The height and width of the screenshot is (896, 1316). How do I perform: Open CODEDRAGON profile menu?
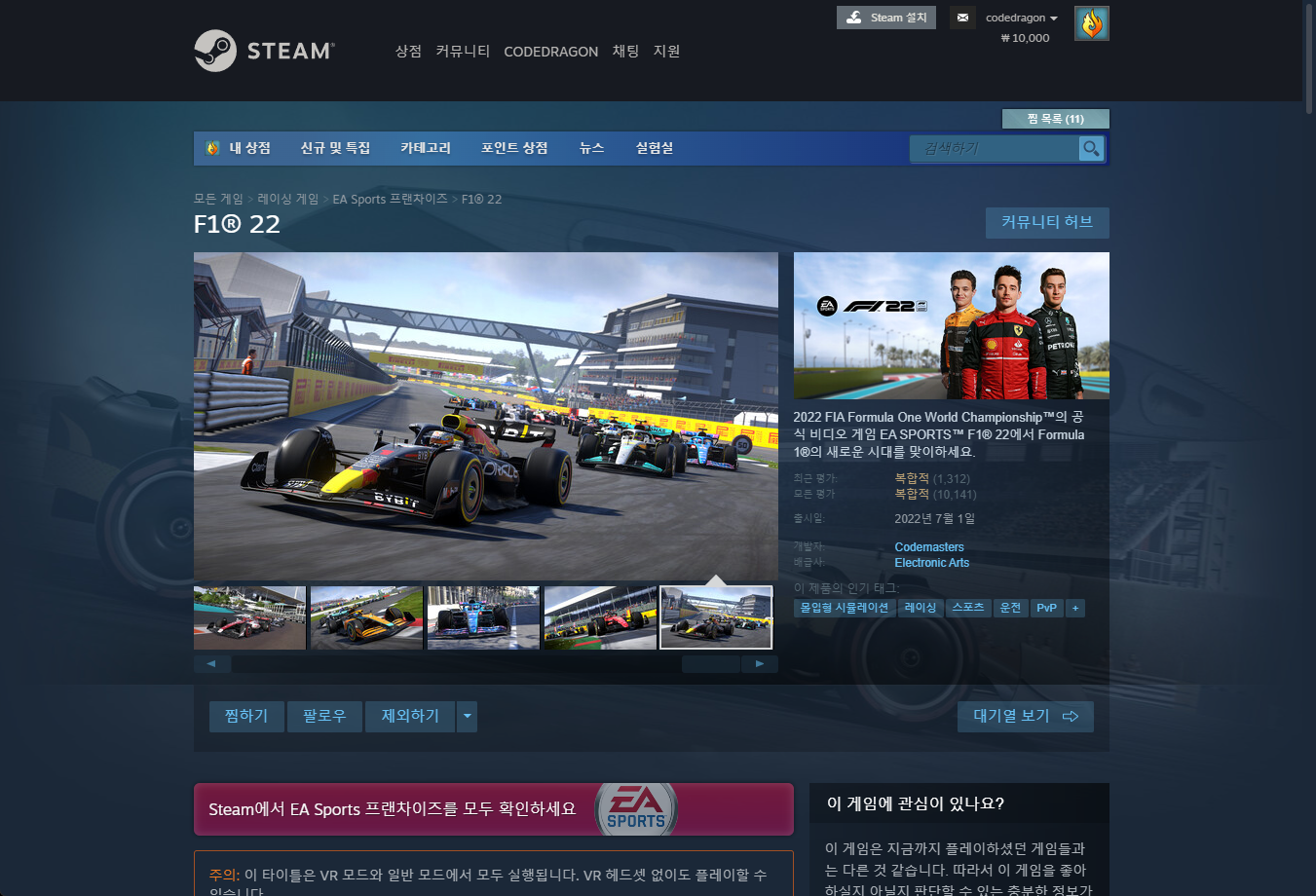550,52
